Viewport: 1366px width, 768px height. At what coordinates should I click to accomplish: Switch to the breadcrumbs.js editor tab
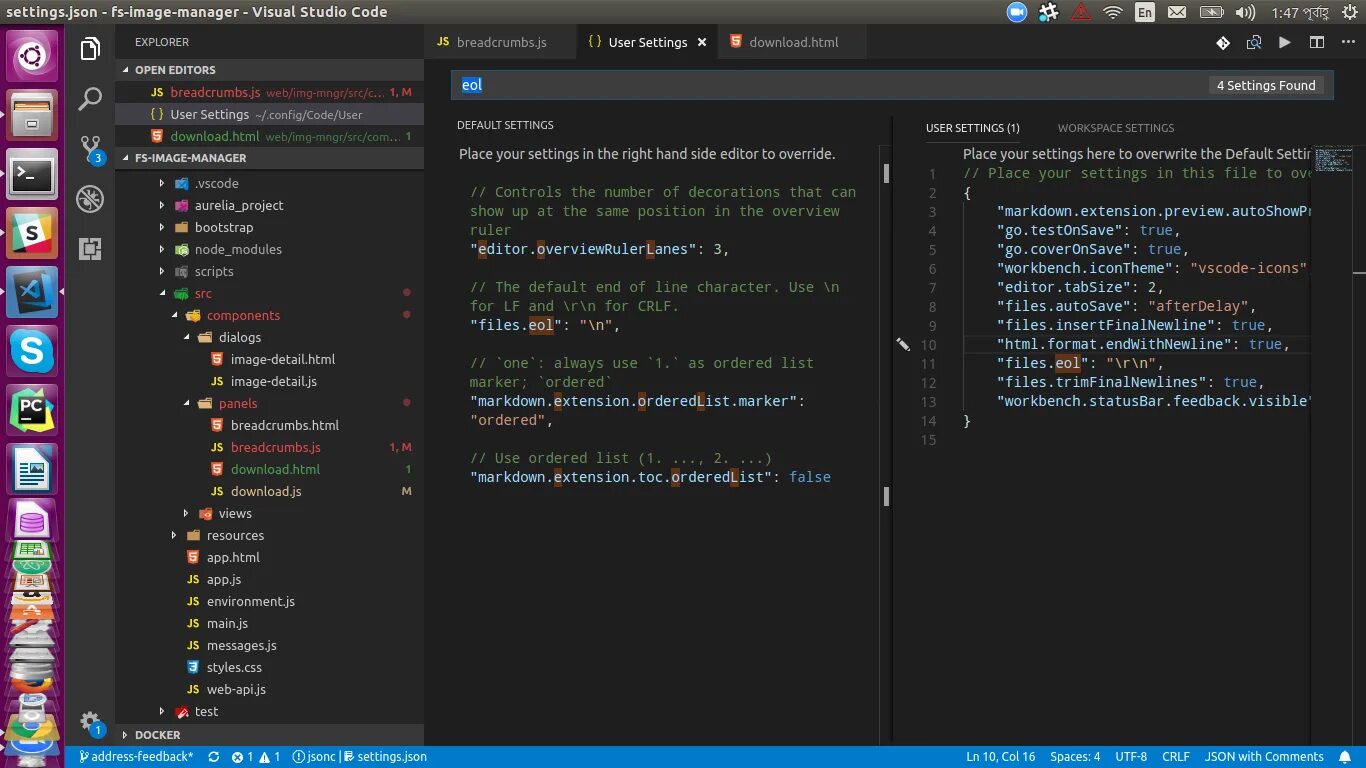point(501,42)
